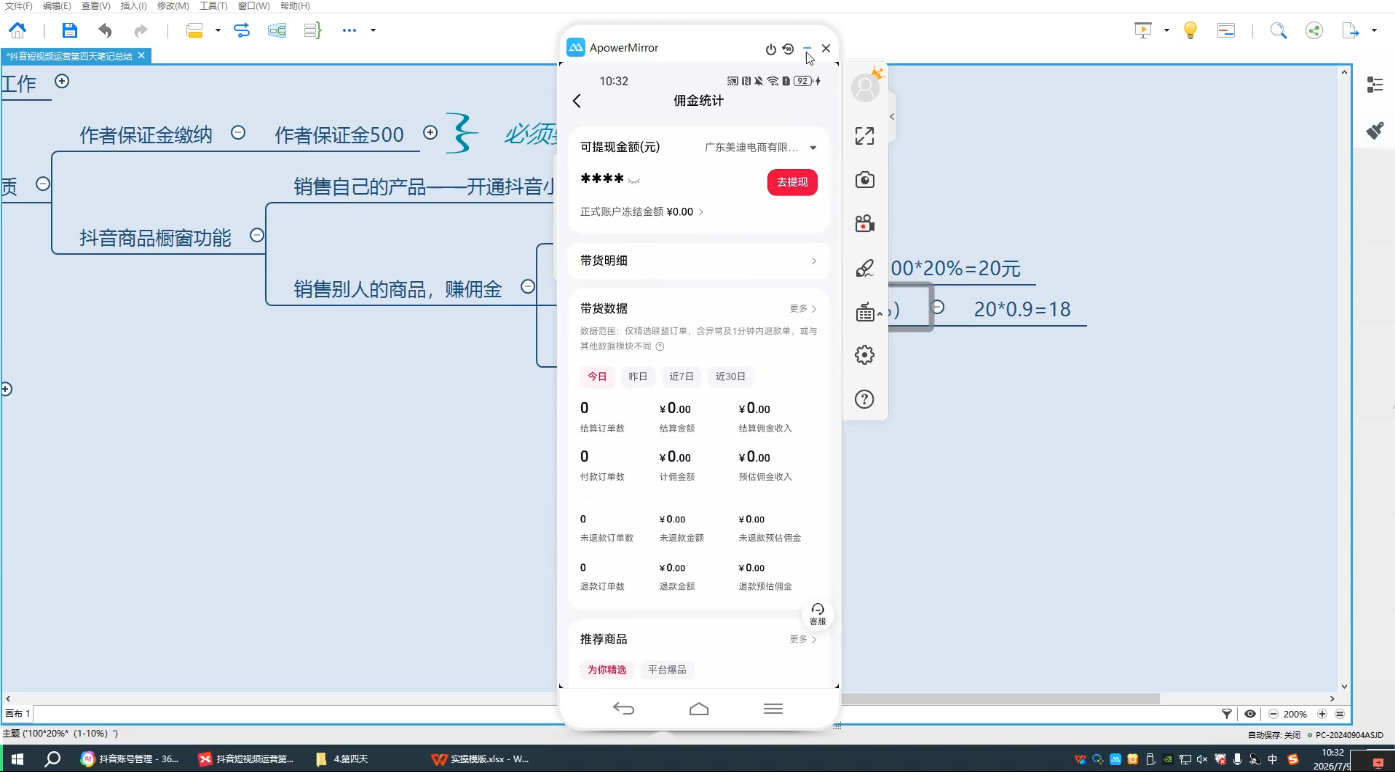Viewport: 1395px width, 772px height.
Task: Open the outline panel icon on right sidebar
Action: pos(1375,85)
